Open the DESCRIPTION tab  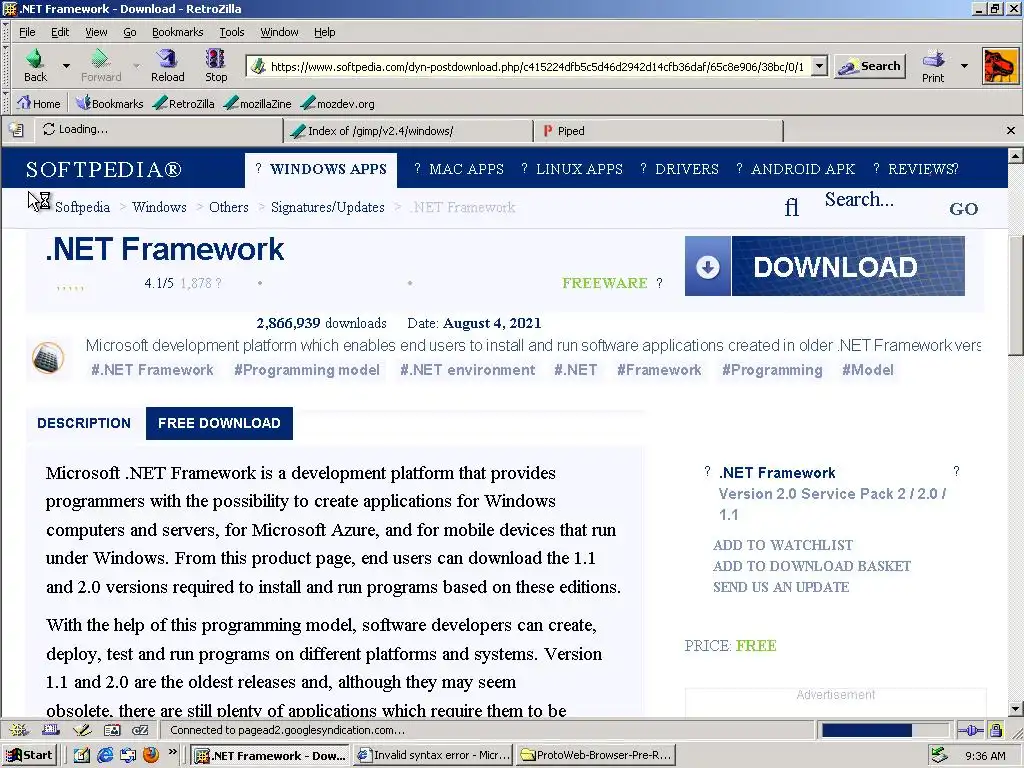84,423
